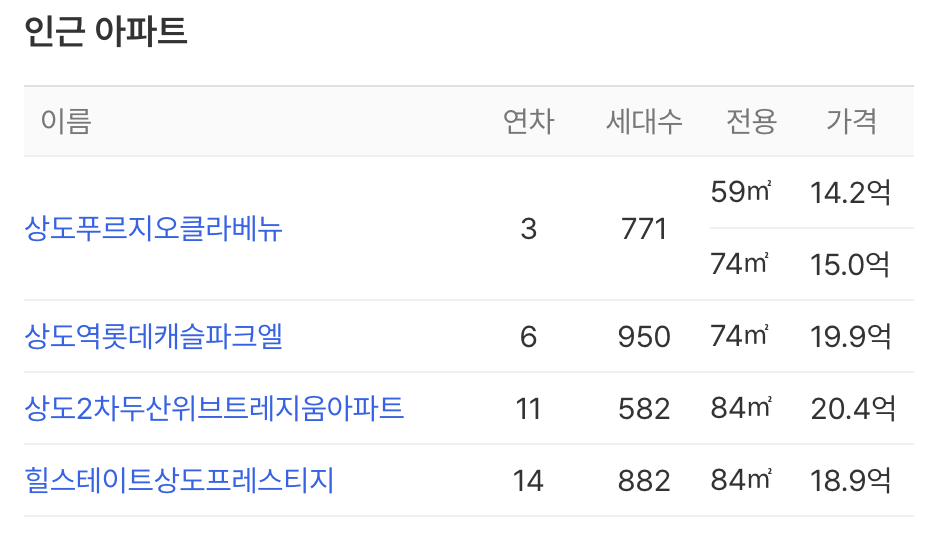Image resolution: width=930 pixels, height=534 pixels.
Task: Click the 전용 column header
Action: [x=751, y=122]
